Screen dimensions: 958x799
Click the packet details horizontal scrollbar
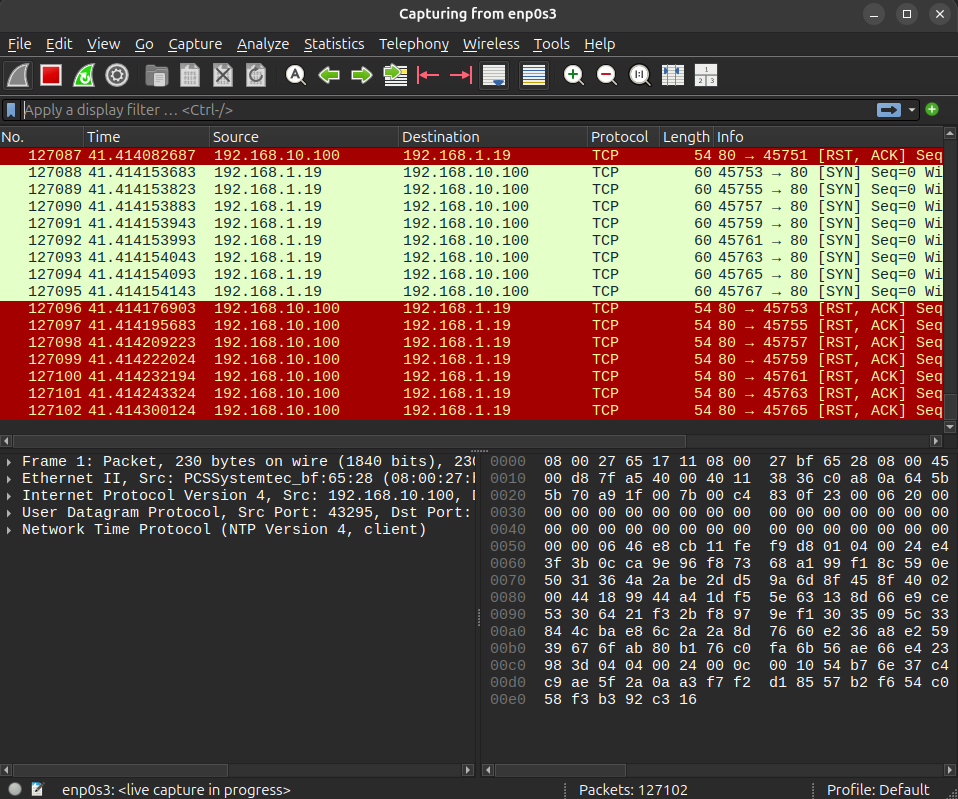coord(120,770)
